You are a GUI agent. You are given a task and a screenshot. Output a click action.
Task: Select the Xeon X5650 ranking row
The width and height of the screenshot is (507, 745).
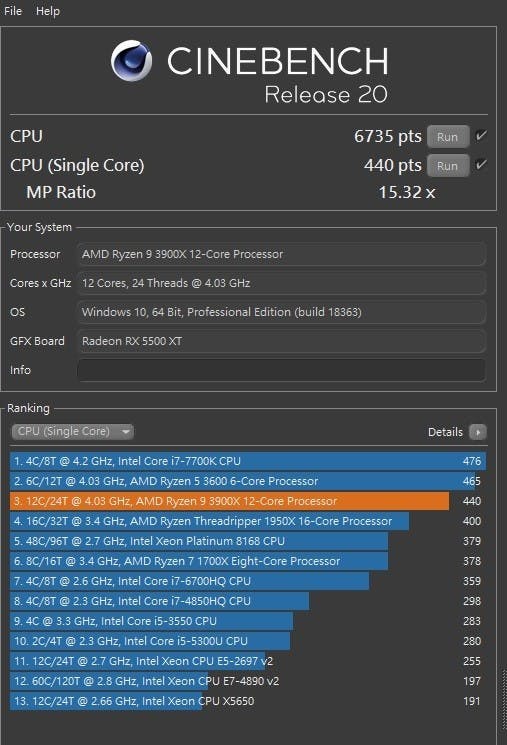pos(248,701)
